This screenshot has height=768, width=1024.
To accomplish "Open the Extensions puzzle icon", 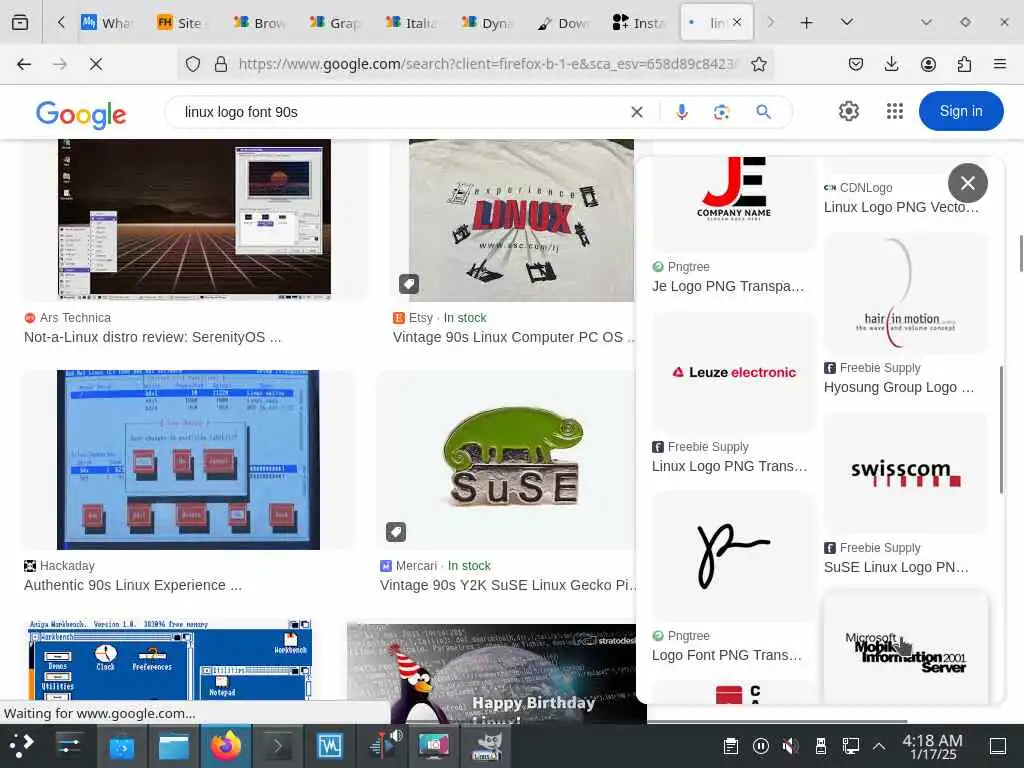I will (964, 64).
